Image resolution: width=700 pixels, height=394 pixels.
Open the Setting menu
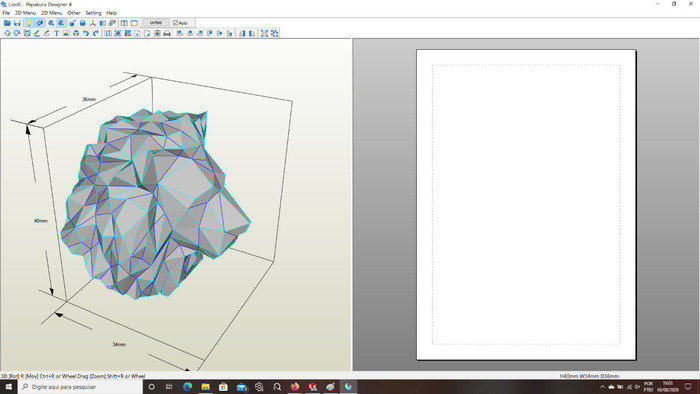(93, 13)
